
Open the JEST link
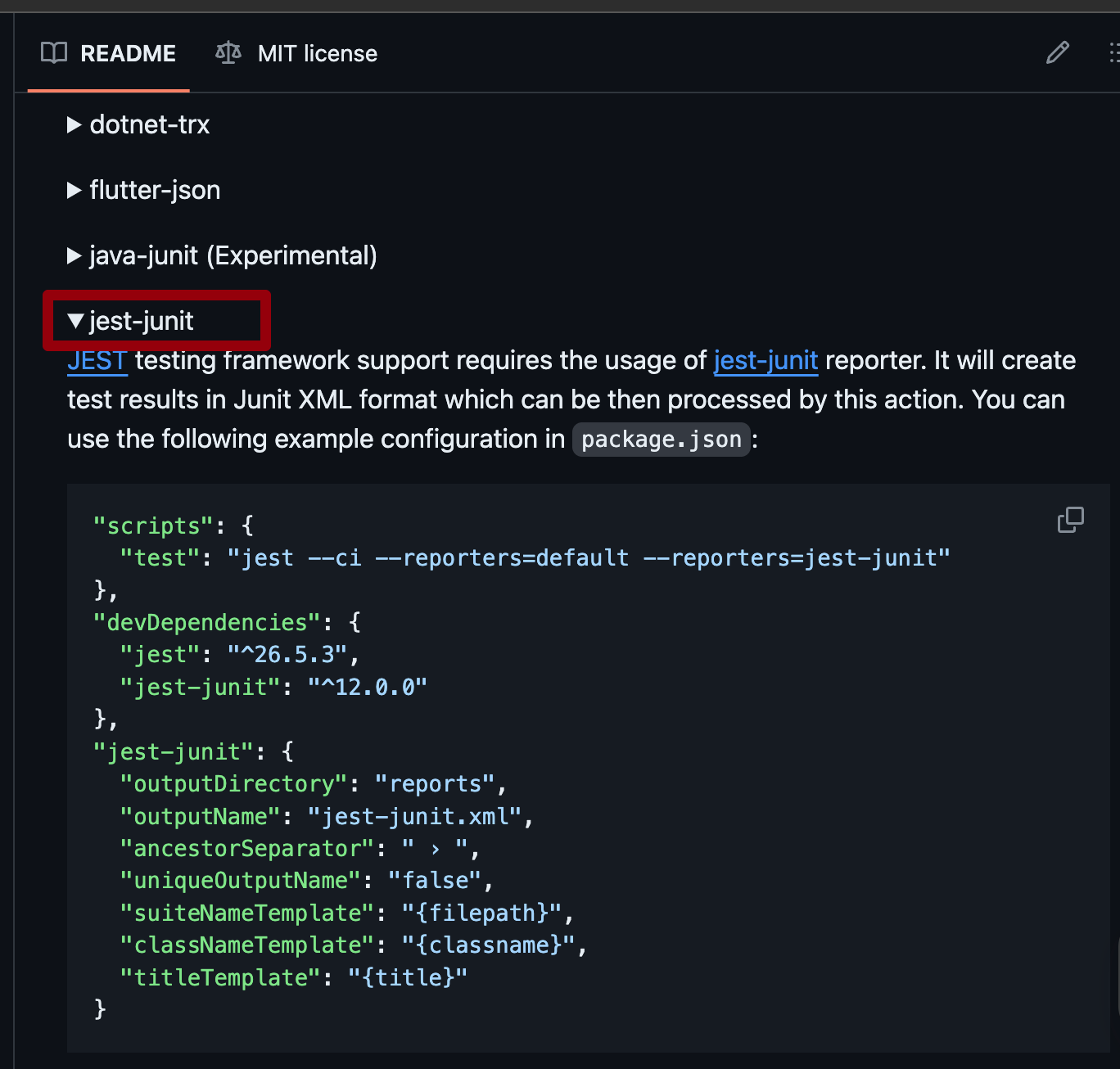pos(97,360)
